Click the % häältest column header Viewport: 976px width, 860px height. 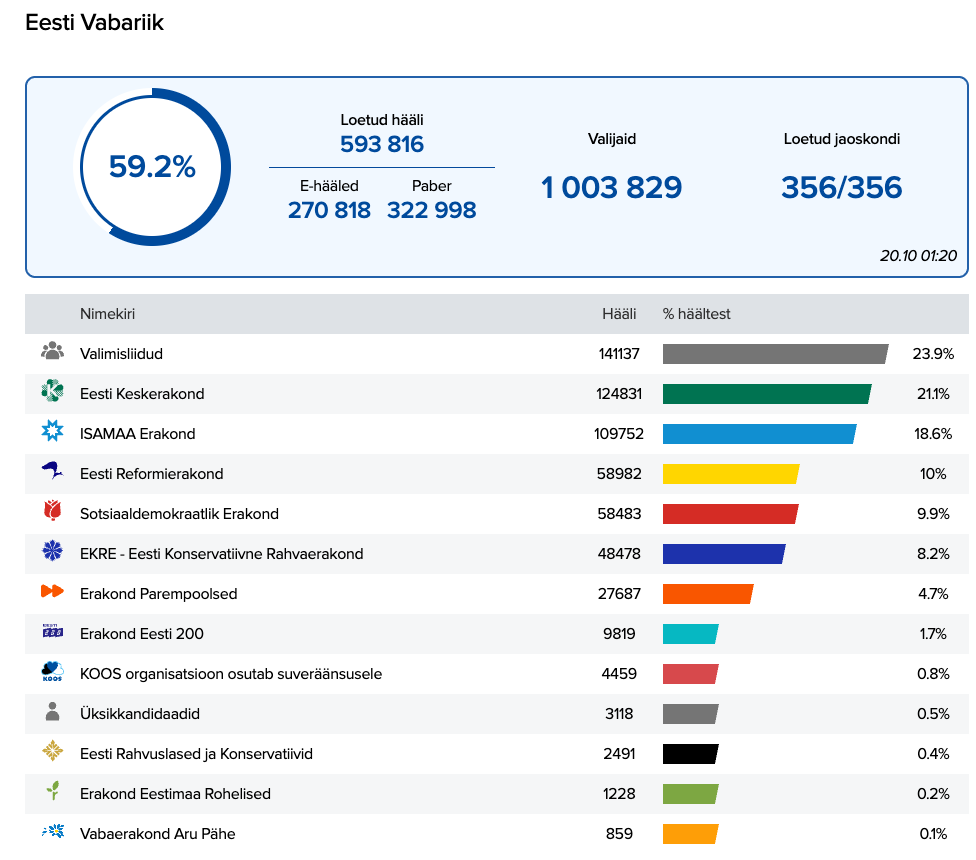point(696,314)
